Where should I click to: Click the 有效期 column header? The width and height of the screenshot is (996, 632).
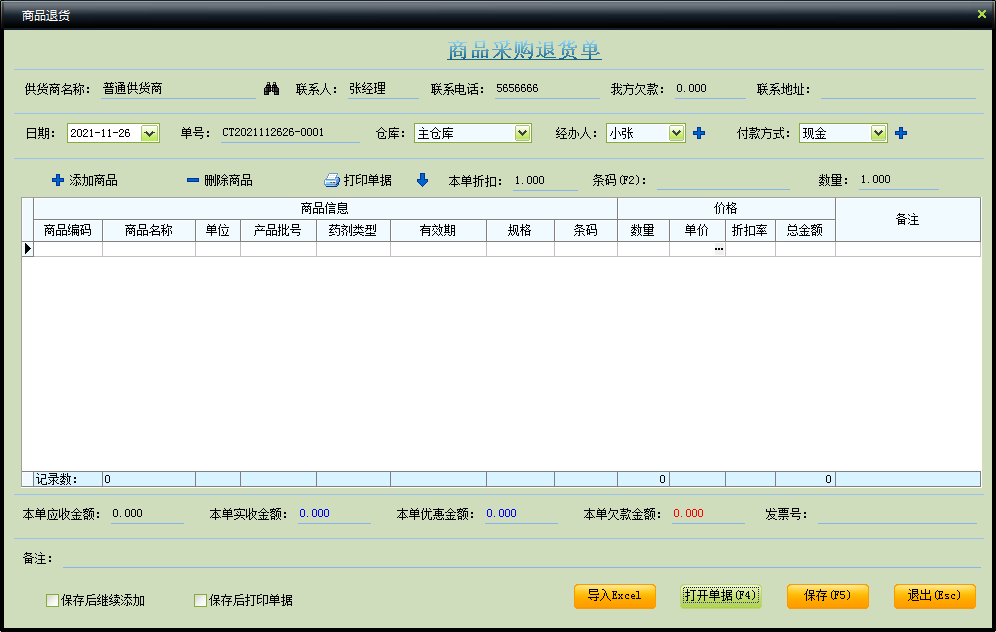(x=438, y=231)
